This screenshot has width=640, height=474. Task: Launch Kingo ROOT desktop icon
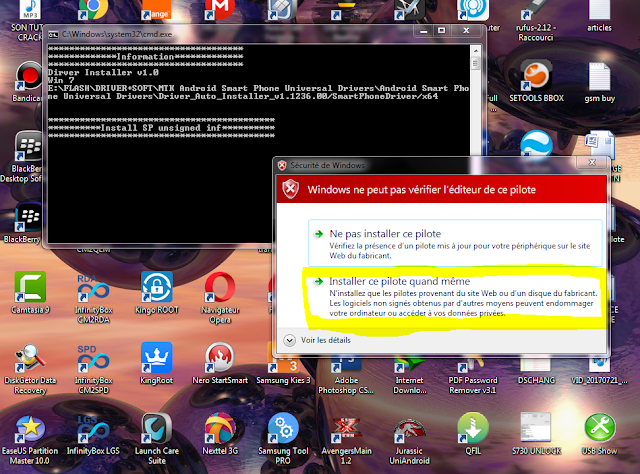[157, 293]
